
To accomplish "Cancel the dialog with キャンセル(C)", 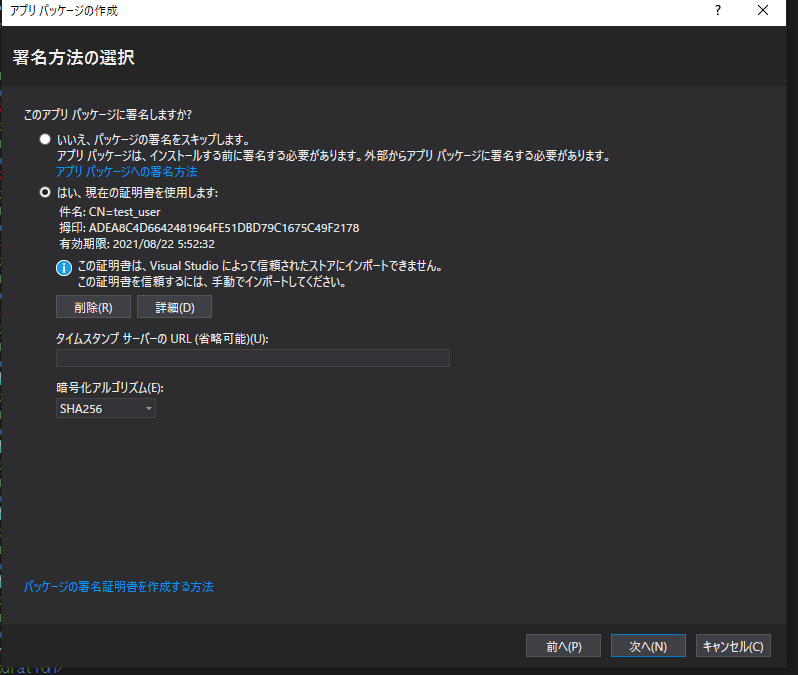I will 733,646.
